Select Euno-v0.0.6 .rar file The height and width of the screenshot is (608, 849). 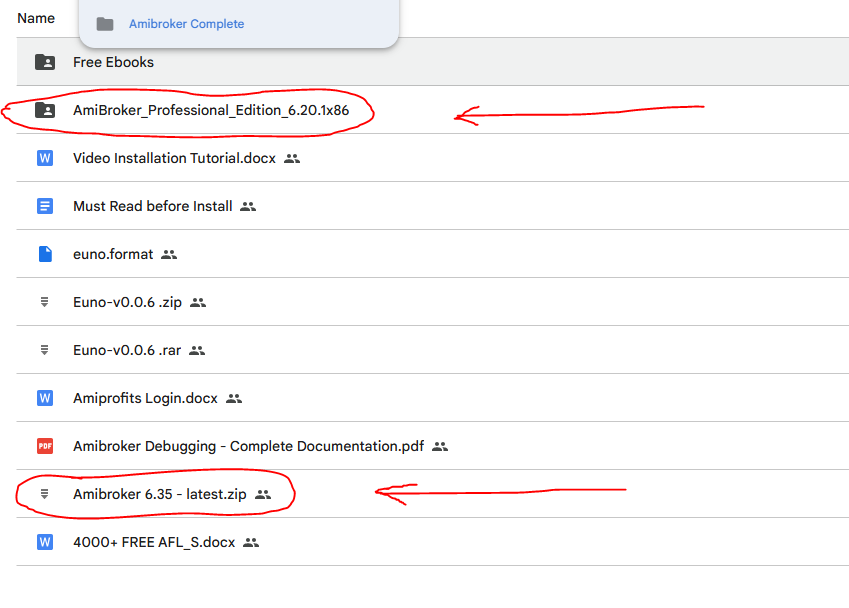click(x=127, y=350)
